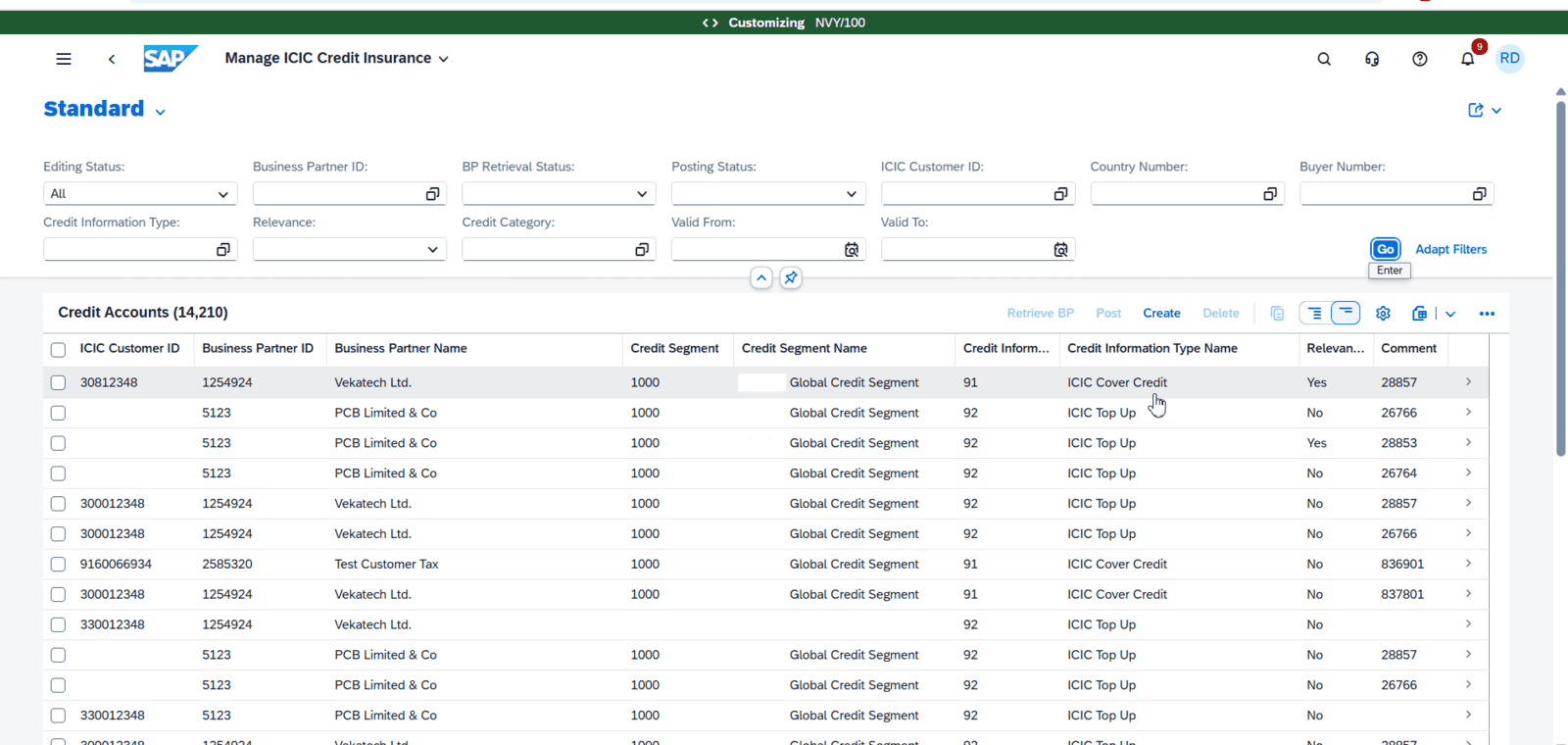Open the Posting Status dropdown

tap(851, 194)
